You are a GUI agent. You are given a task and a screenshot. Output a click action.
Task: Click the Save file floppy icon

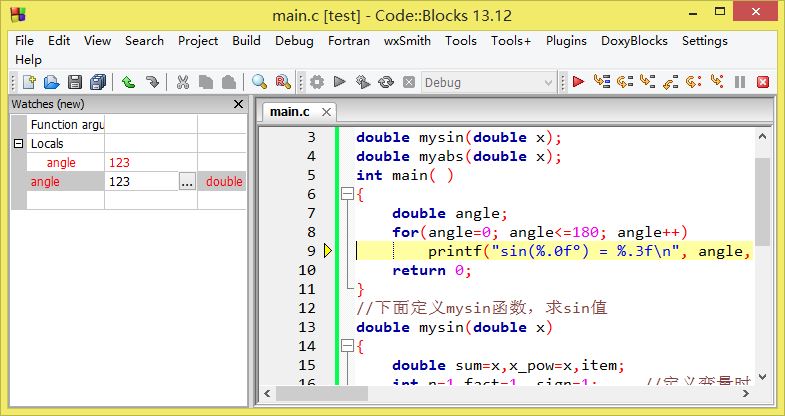[75, 82]
